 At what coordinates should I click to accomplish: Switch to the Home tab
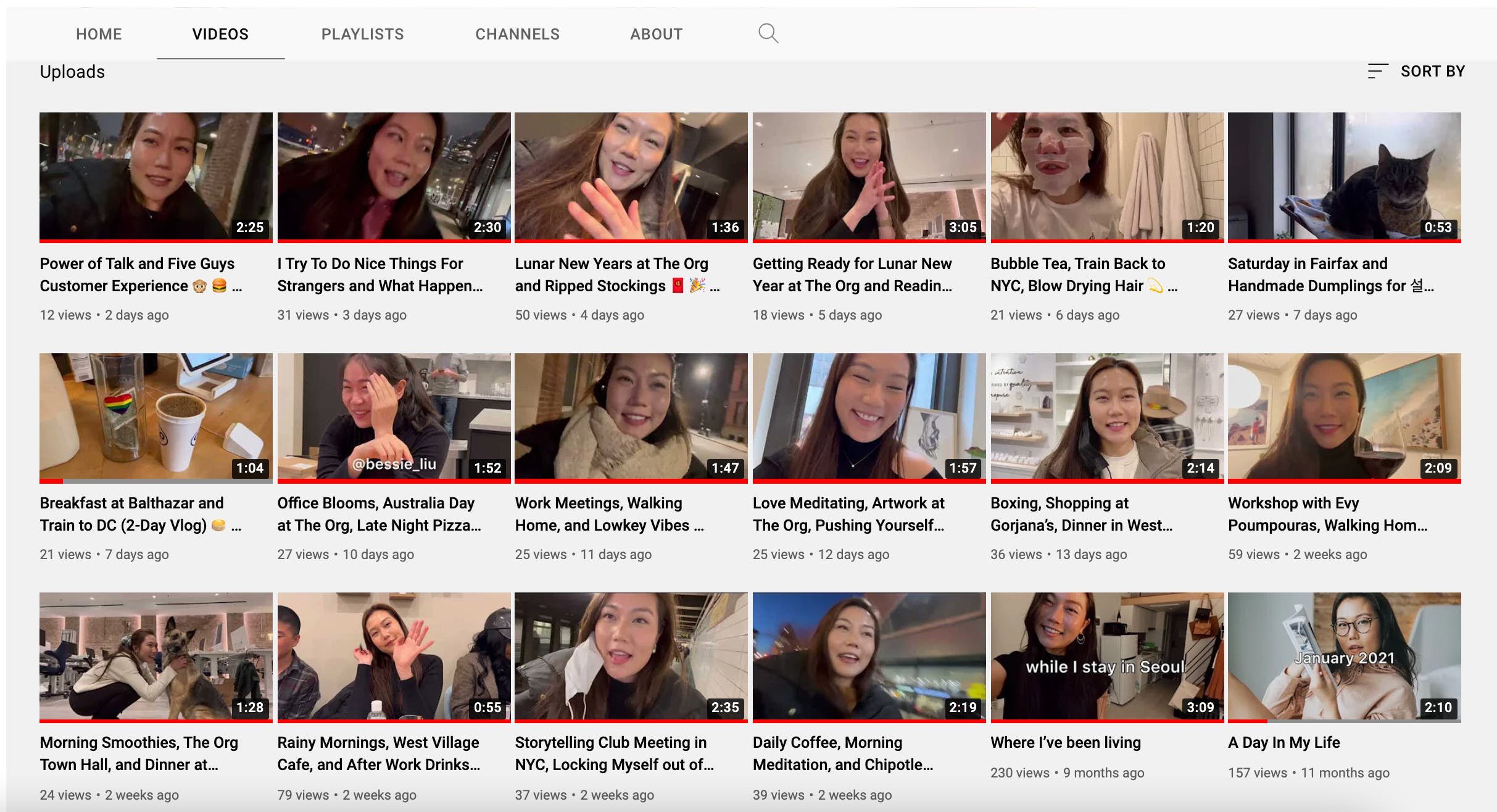[x=99, y=34]
